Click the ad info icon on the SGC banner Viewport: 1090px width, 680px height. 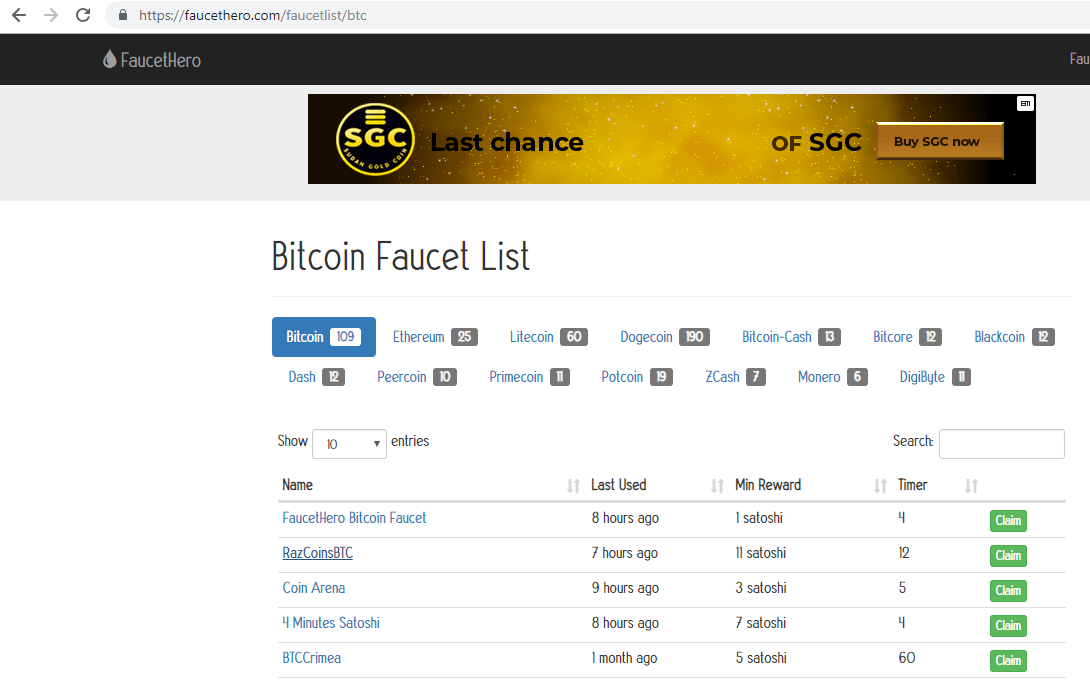[x=1025, y=104]
